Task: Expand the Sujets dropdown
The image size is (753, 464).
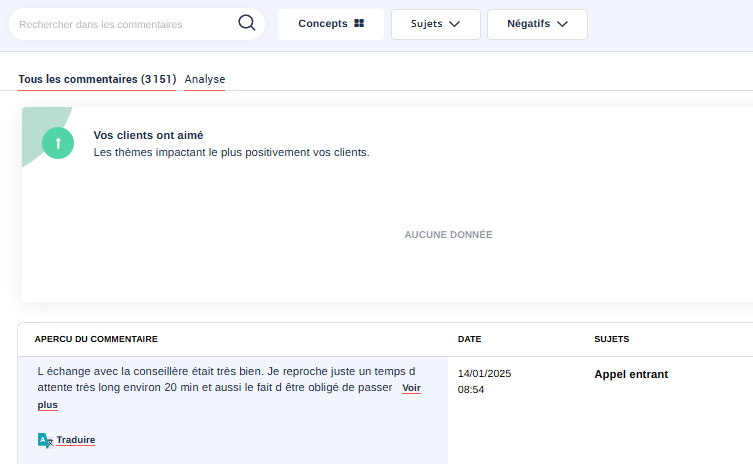Action: coord(435,24)
